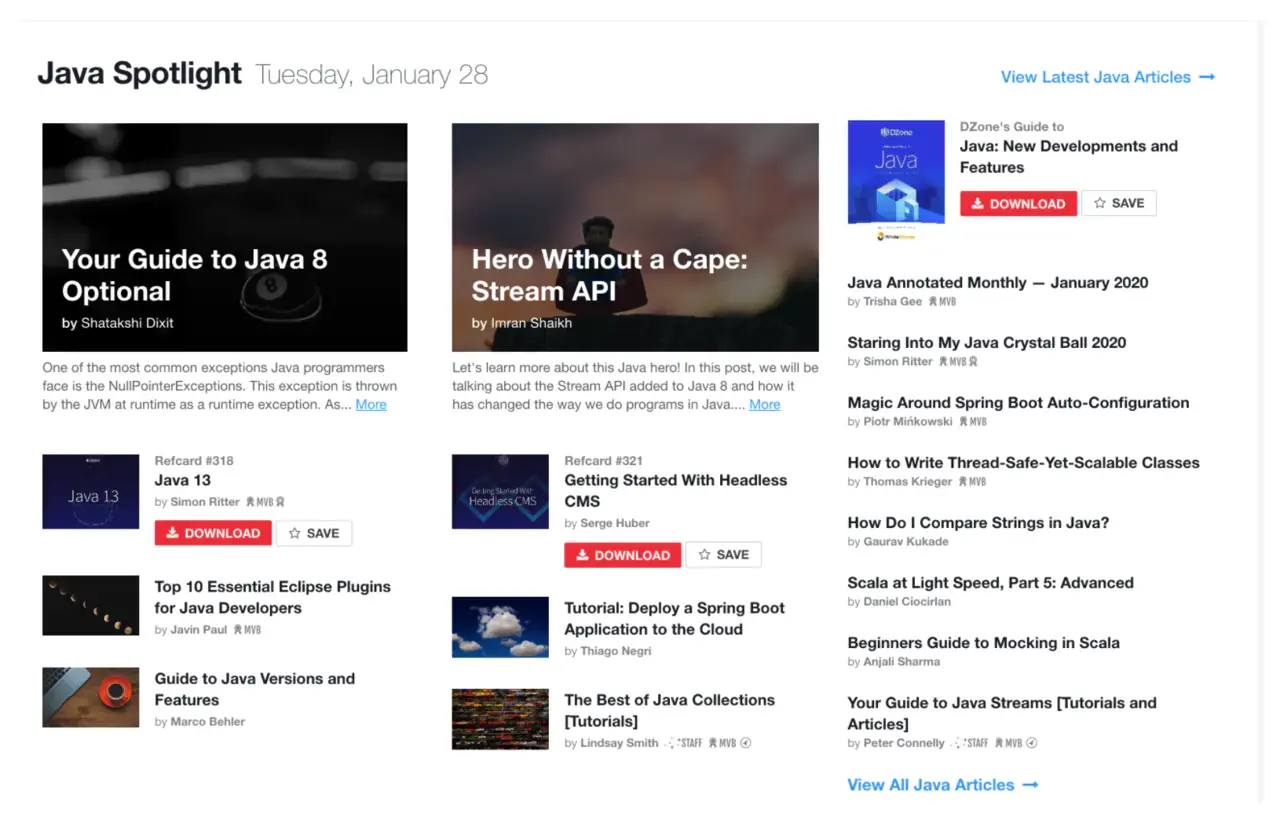Open 'Java Annotated Monthly — January 2020'
The height and width of the screenshot is (817, 1280).
[x=998, y=283]
